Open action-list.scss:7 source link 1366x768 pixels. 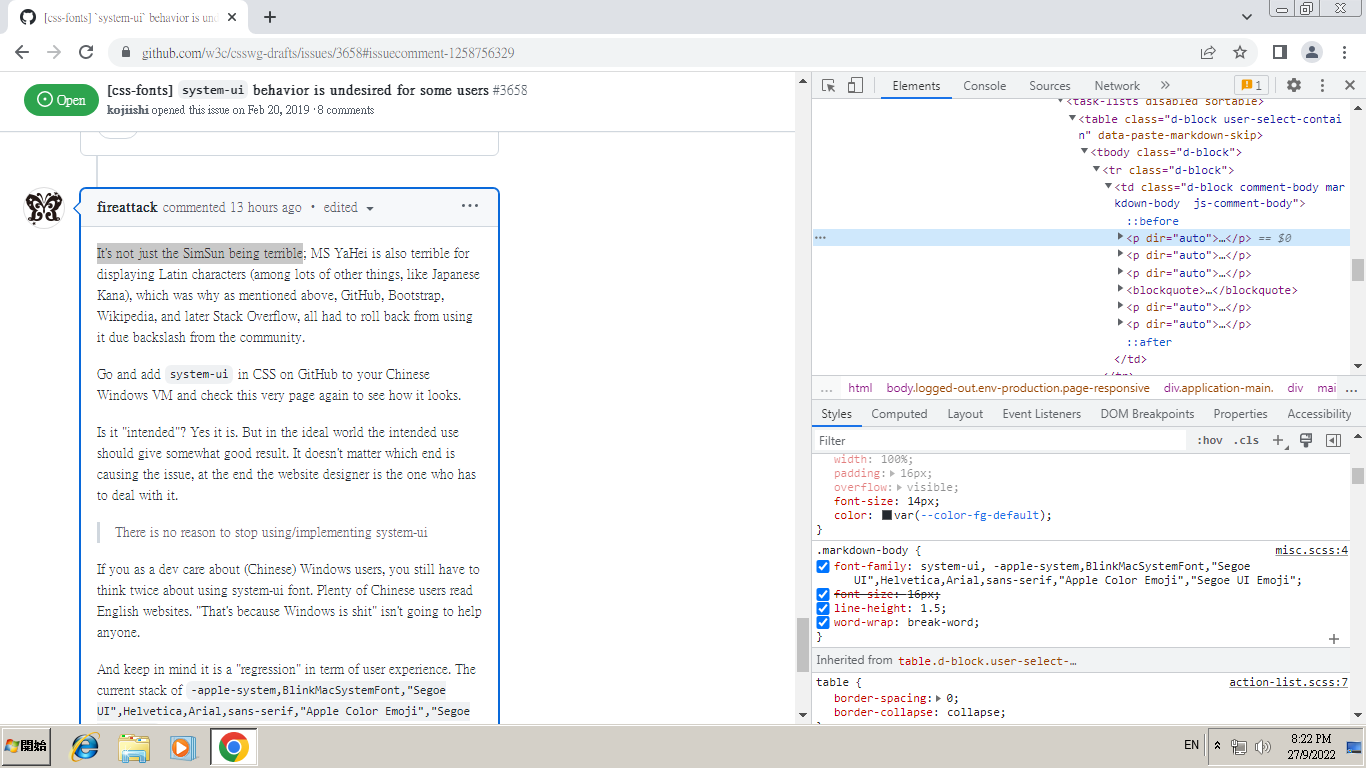(x=1289, y=682)
